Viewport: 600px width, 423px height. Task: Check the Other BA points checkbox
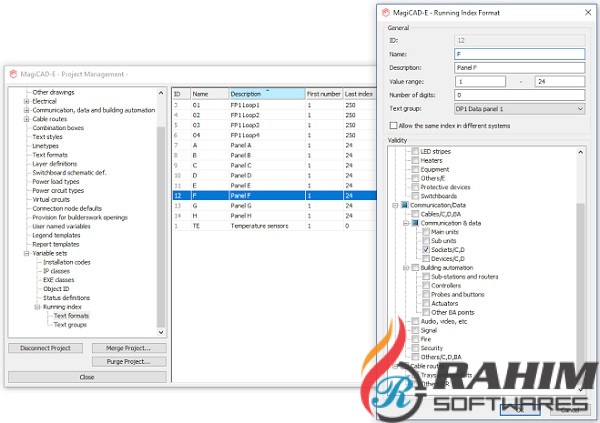click(426, 312)
